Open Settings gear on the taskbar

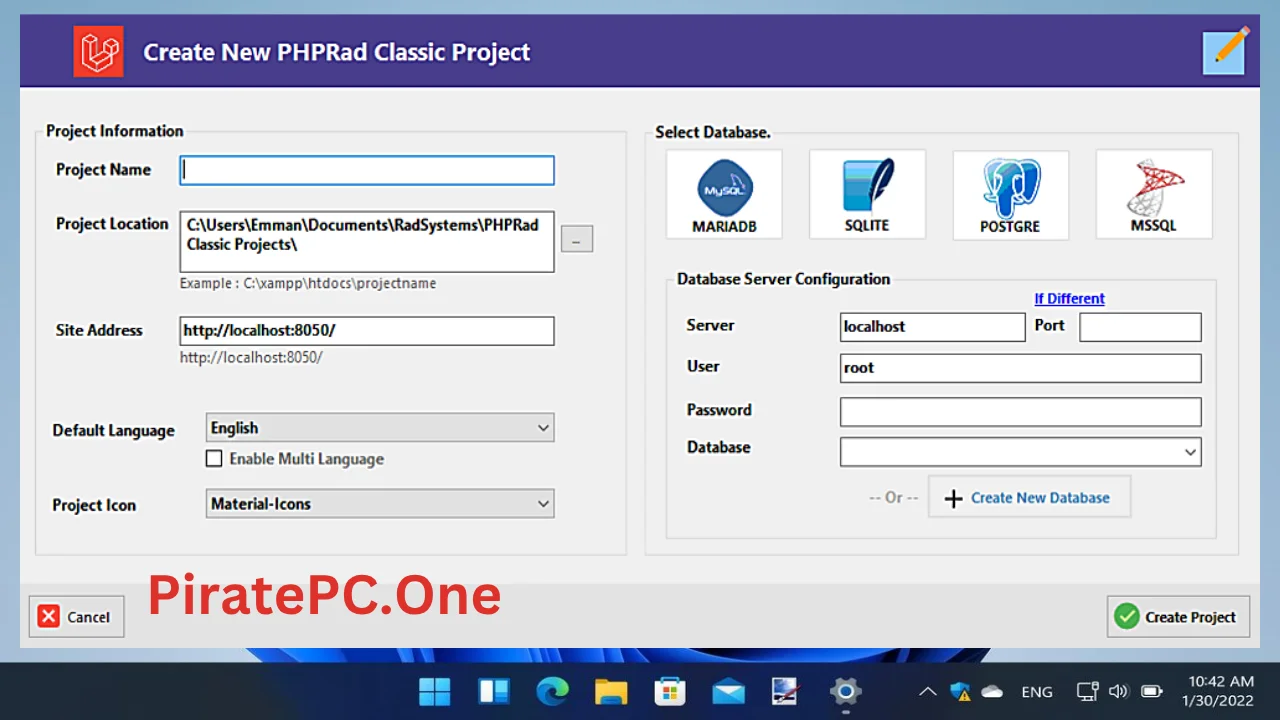tap(846, 691)
